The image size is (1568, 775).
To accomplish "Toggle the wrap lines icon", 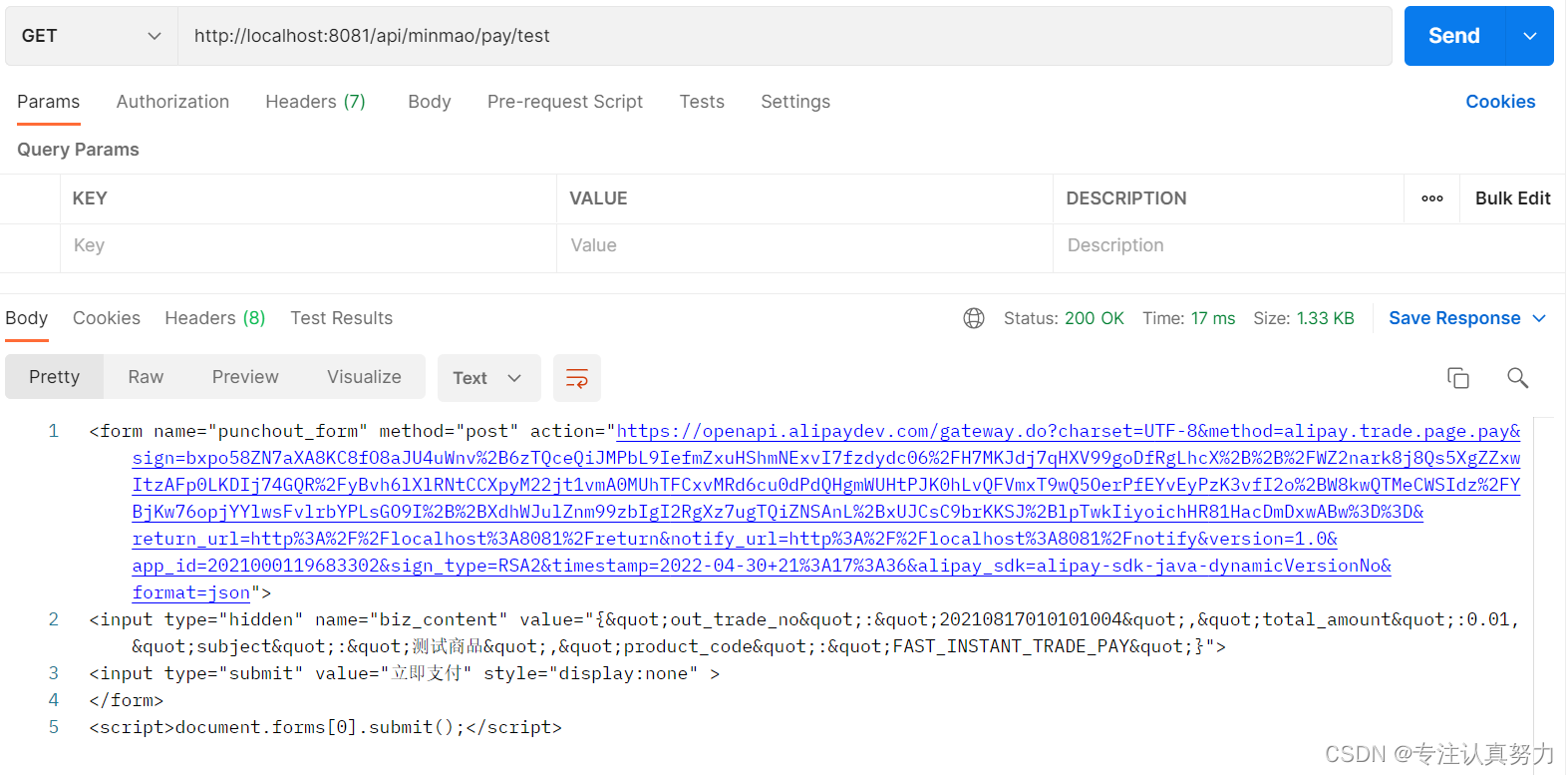I will pos(577,378).
